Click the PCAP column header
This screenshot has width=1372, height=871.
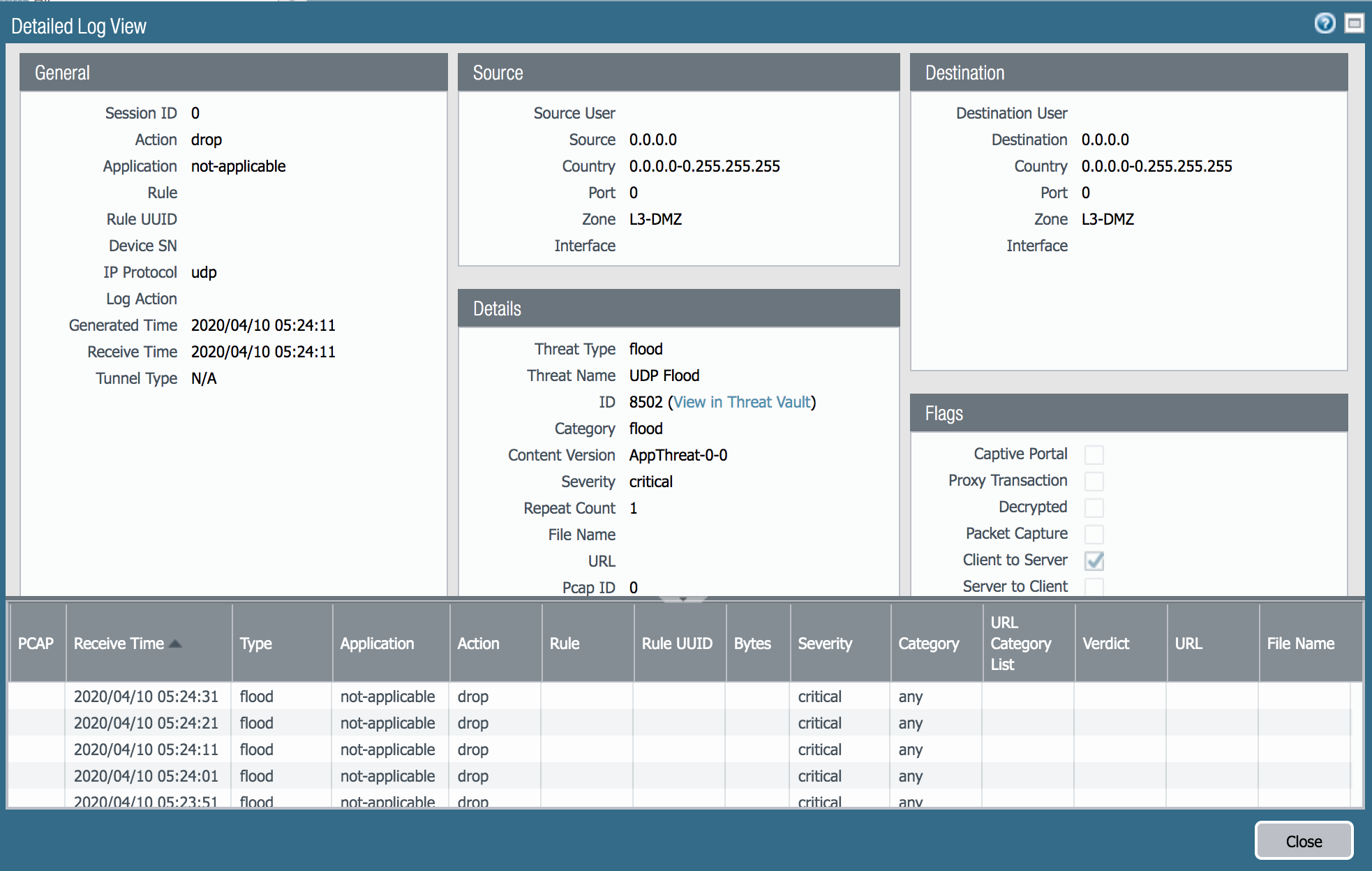36,643
